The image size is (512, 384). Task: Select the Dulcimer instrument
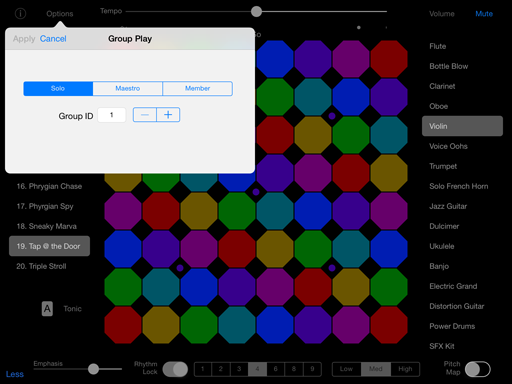point(462,226)
